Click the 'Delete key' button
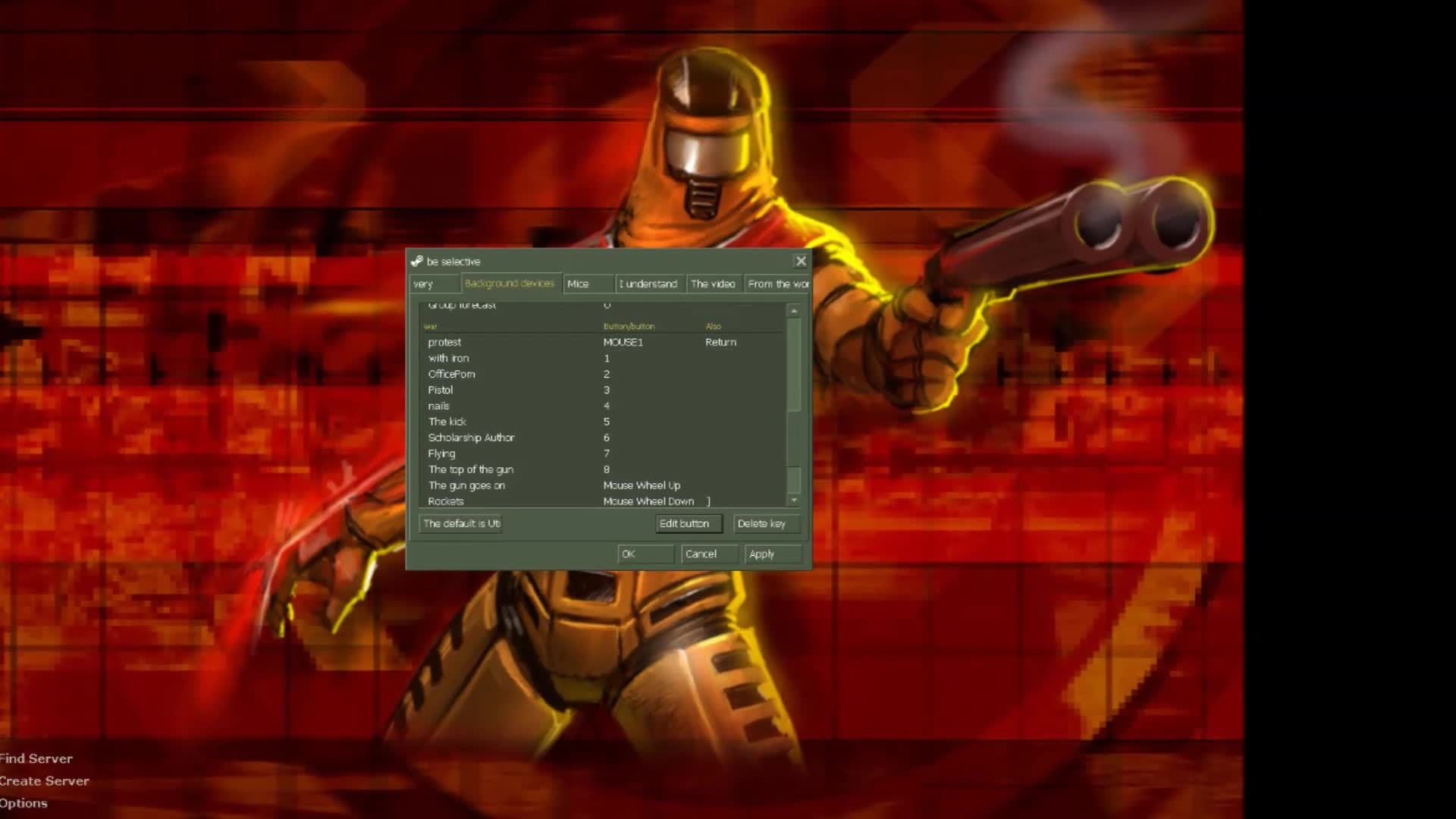This screenshot has height=819, width=1456. [x=767, y=523]
